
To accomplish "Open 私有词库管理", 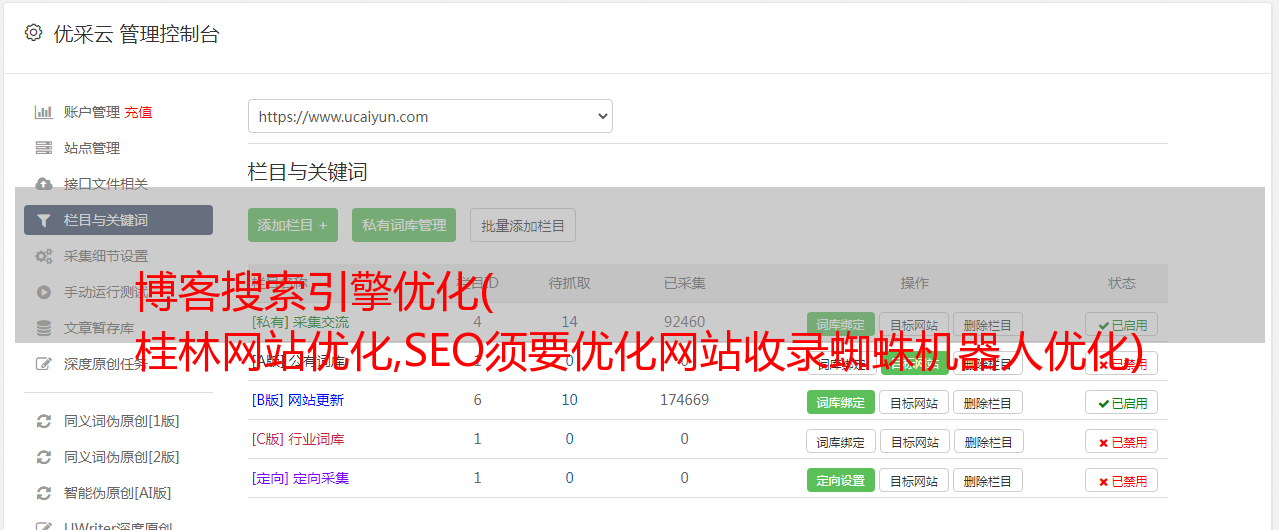I will (x=404, y=225).
